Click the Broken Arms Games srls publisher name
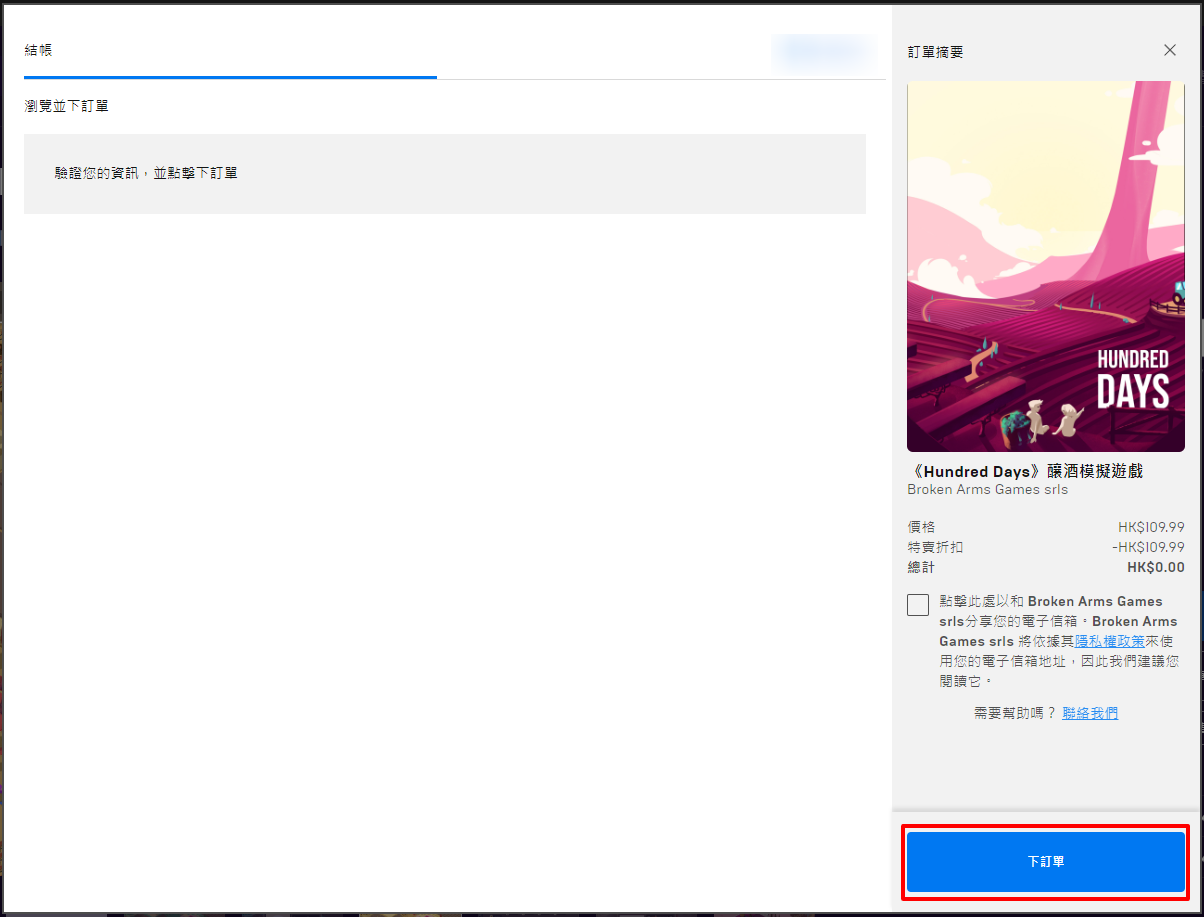 click(987, 490)
